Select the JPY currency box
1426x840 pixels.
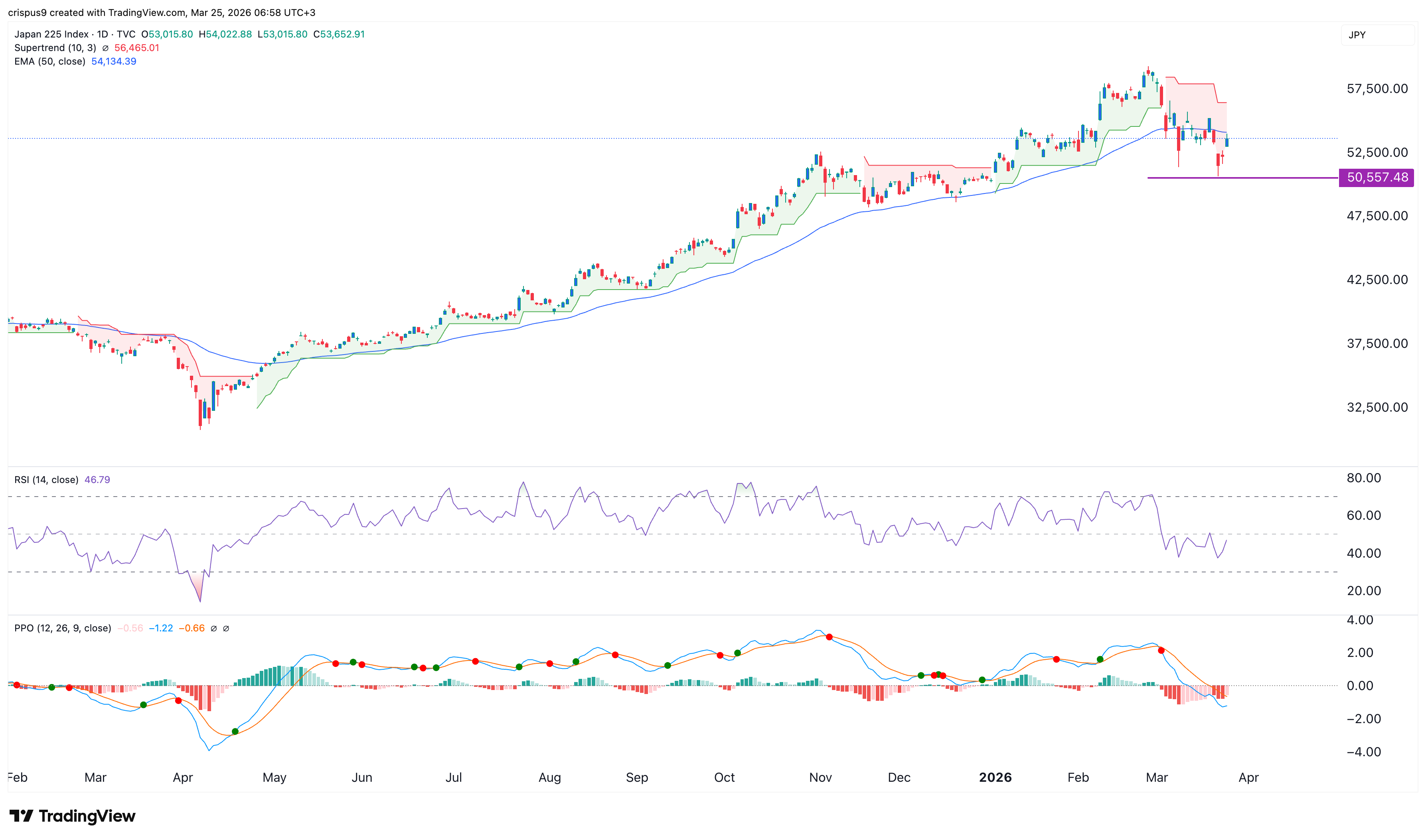pyautogui.click(x=1377, y=35)
